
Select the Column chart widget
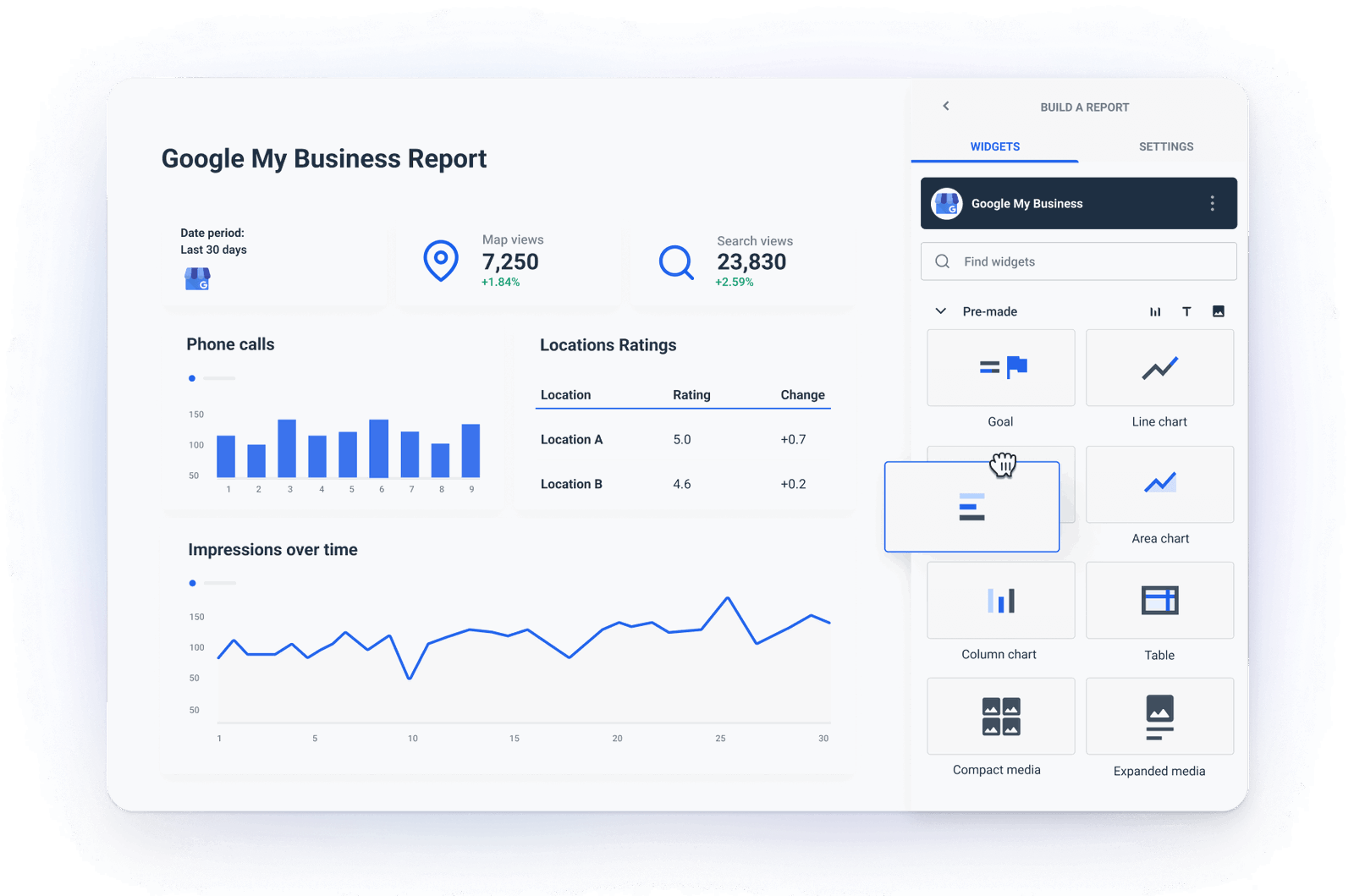(x=1000, y=600)
